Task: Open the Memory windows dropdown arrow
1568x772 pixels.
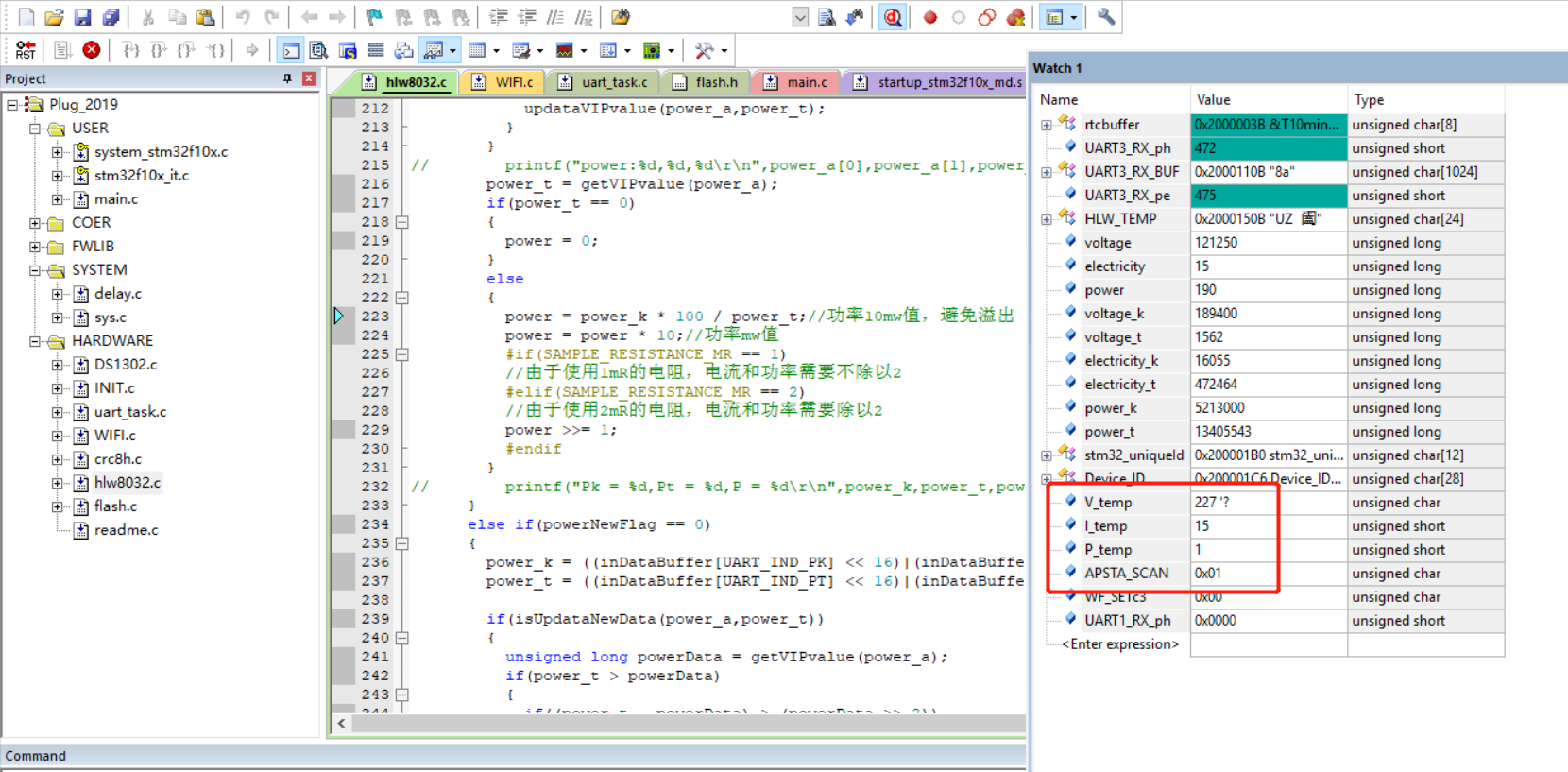Action: [x=496, y=50]
